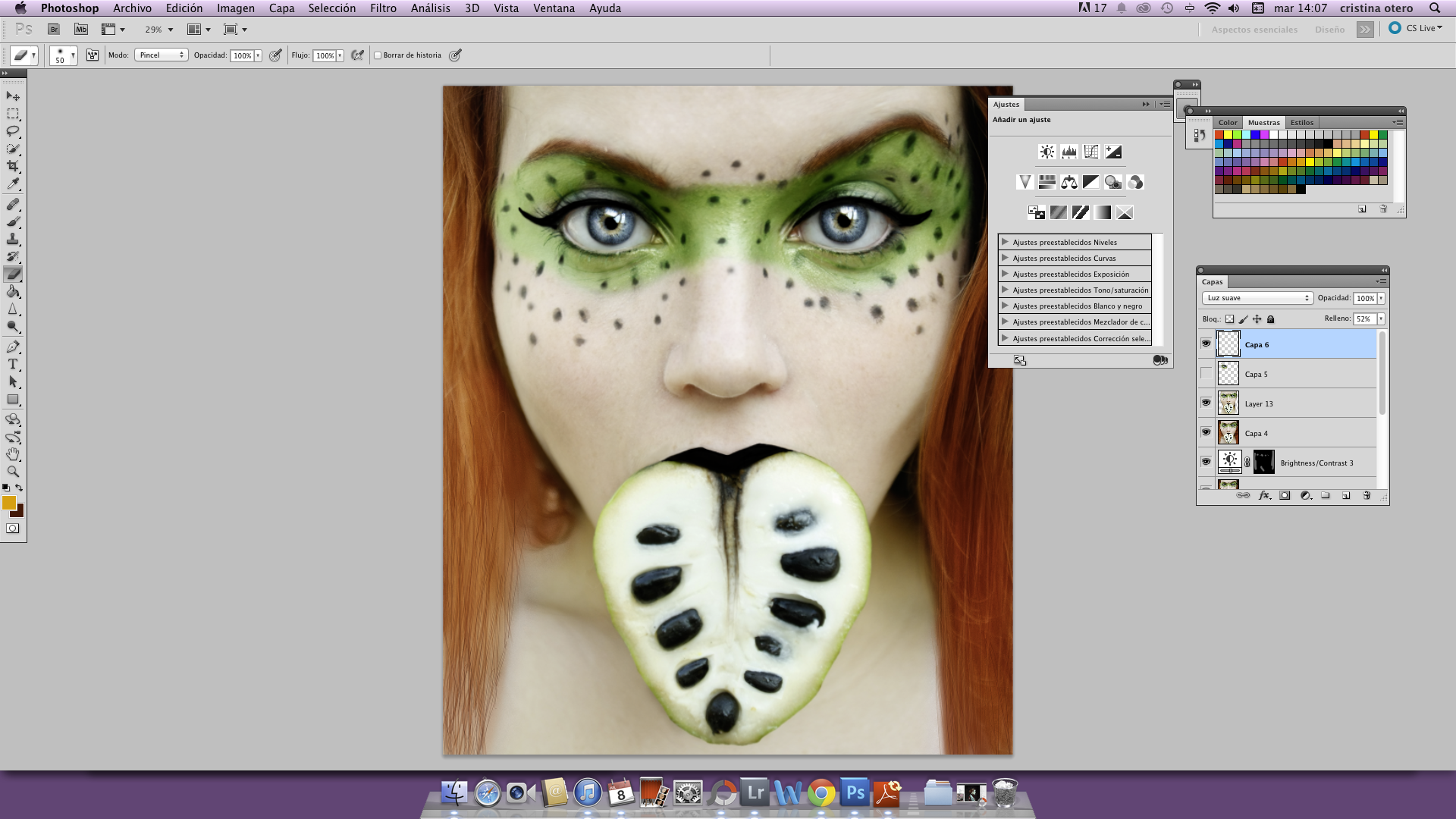Toggle lock all for layer

coord(1271,319)
